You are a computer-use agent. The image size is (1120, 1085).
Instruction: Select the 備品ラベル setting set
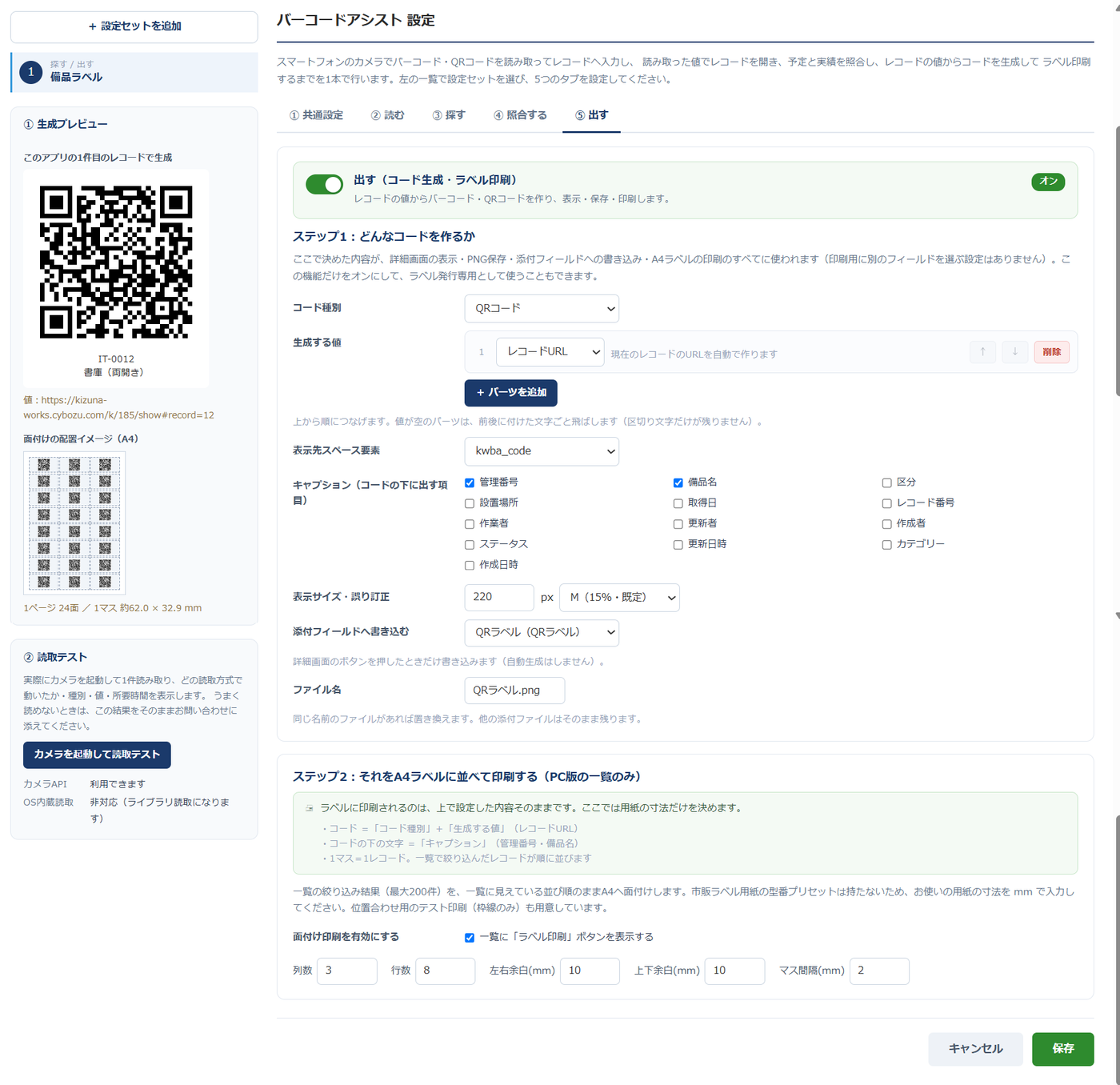pos(134,72)
